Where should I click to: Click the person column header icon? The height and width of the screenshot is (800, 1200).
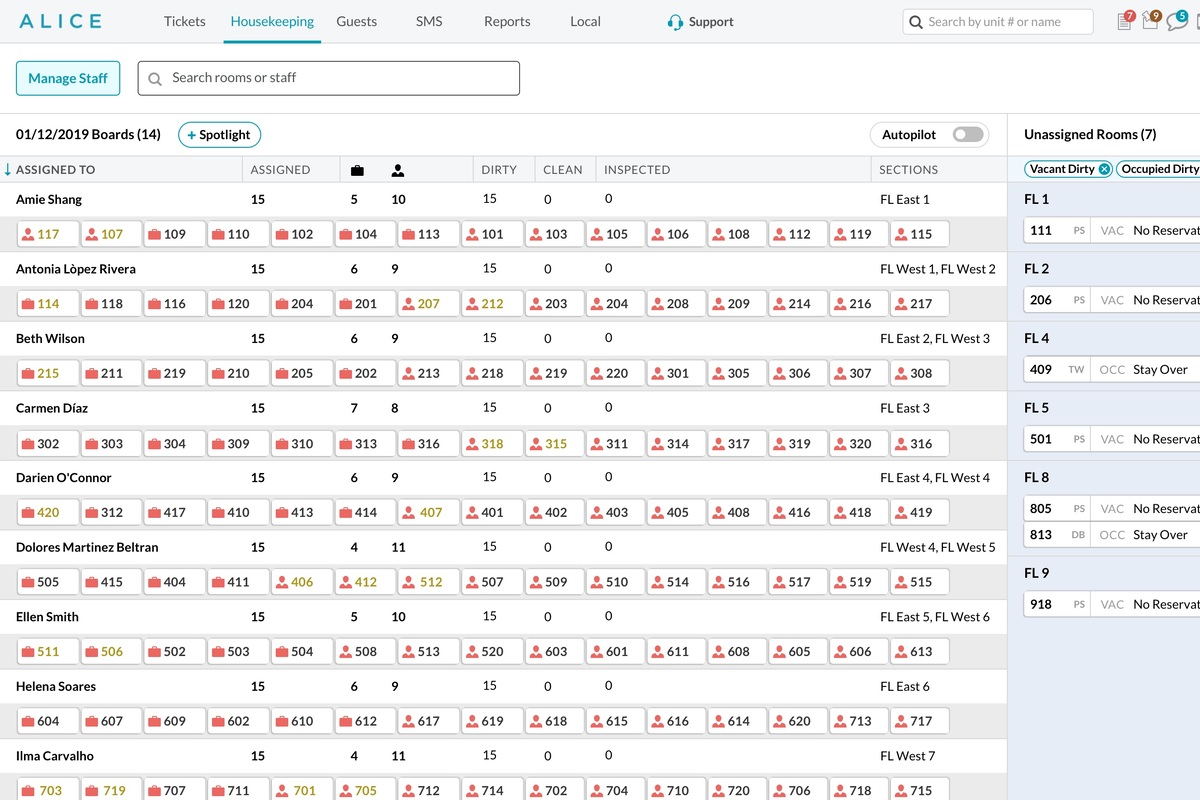[x=397, y=170]
